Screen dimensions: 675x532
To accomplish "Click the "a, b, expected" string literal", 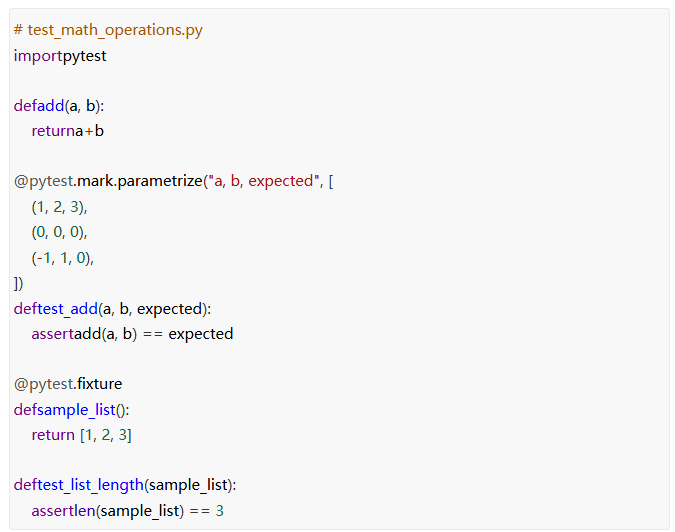I will [x=260, y=181].
